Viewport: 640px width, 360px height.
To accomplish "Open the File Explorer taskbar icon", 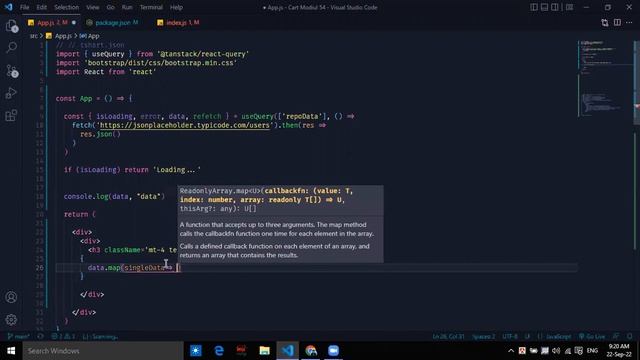I will pyautogui.click(x=264, y=351).
